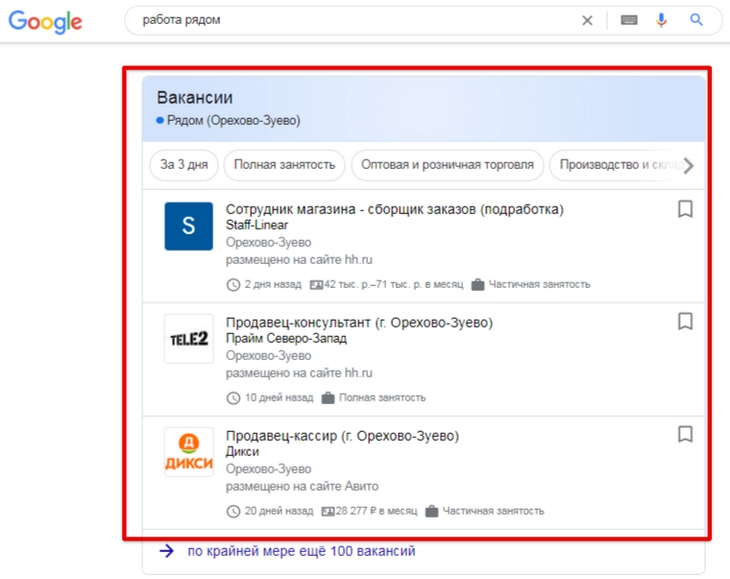730x579 pixels.
Task: Open the Дикси logo thumbnail
Action: tap(189, 452)
